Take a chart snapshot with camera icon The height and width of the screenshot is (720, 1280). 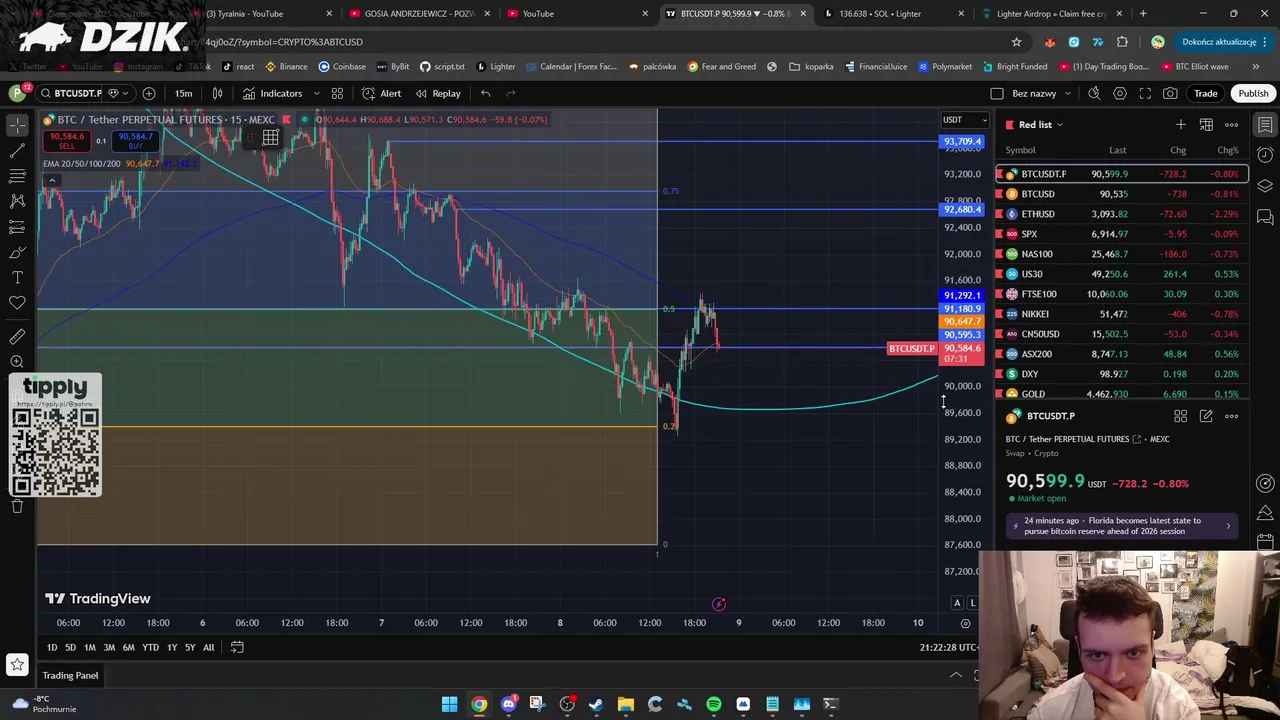click(1170, 93)
